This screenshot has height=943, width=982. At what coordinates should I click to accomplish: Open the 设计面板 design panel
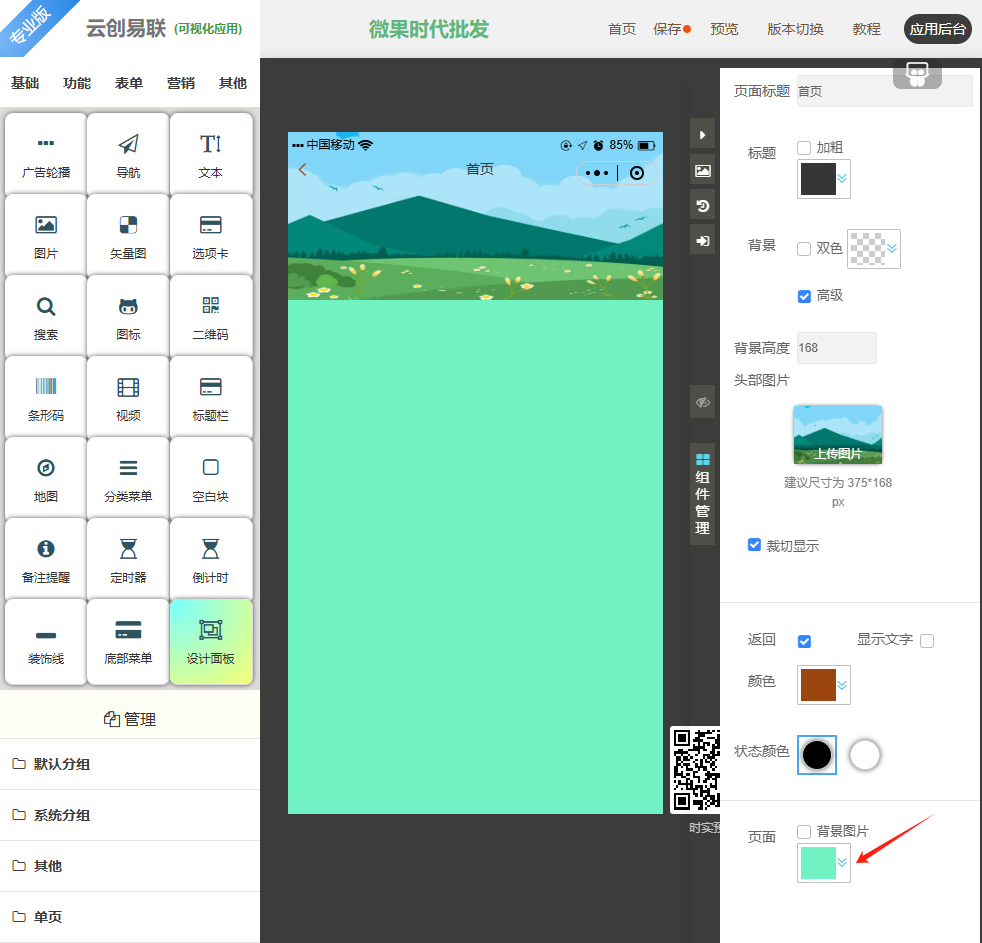tap(210, 640)
